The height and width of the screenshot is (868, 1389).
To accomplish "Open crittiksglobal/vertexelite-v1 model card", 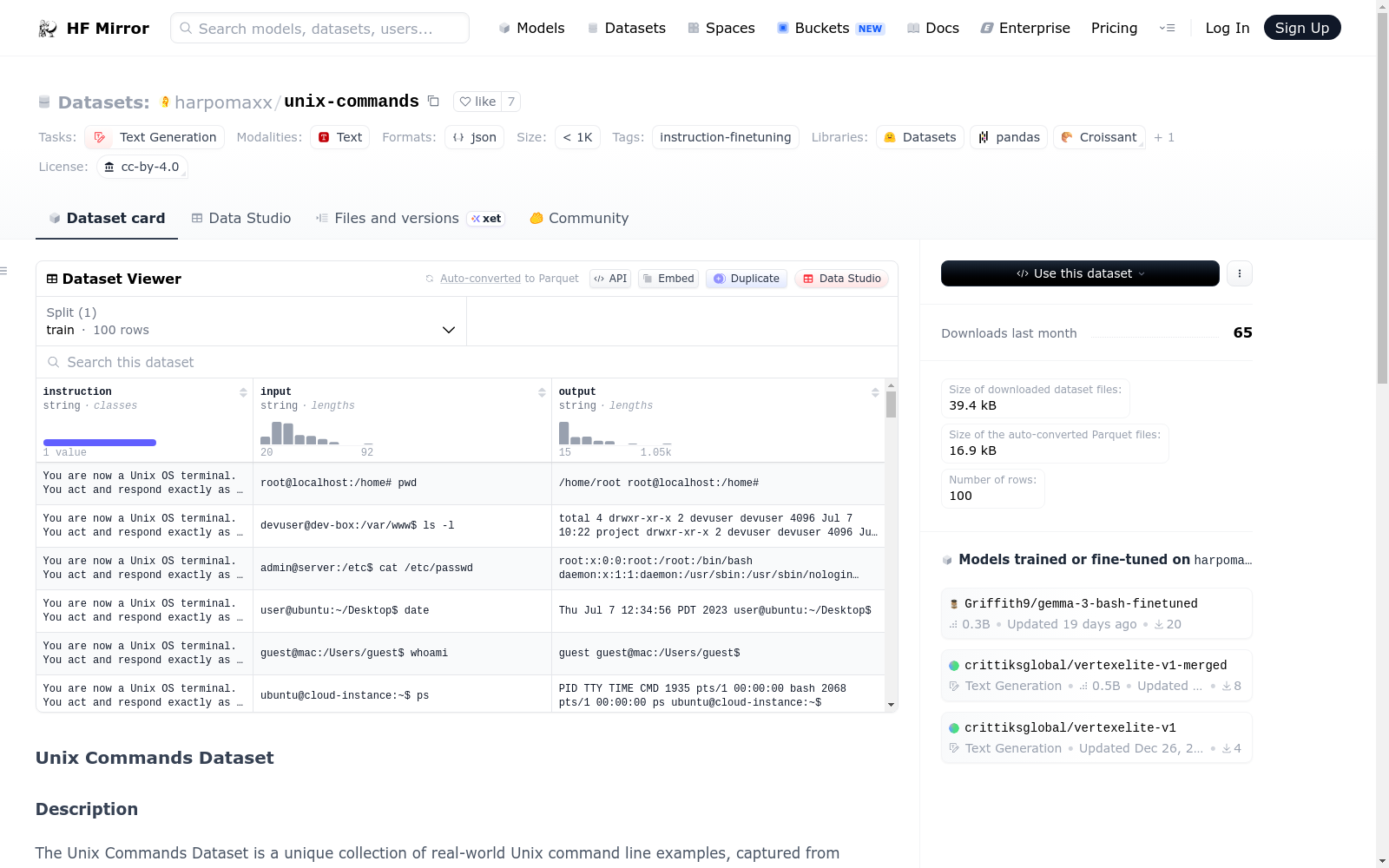I will point(1096,738).
